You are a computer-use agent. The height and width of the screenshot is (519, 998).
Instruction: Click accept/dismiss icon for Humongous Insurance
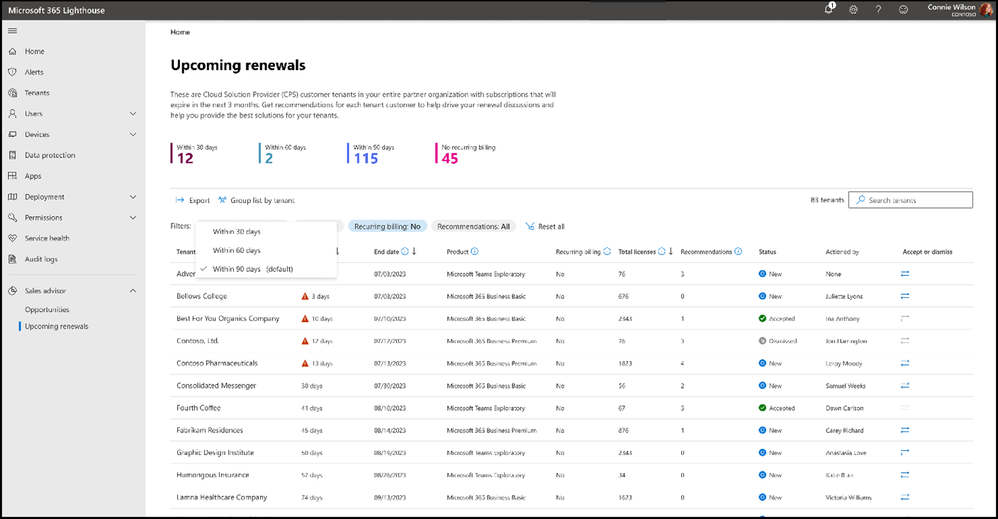[x=905, y=475]
